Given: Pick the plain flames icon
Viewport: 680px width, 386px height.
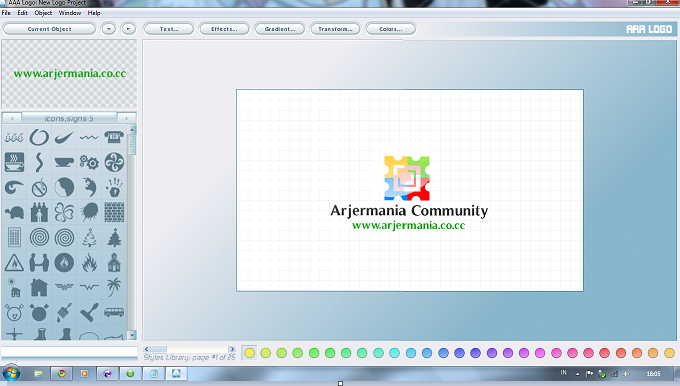Looking at the screenshot, I should coord(89,262).
